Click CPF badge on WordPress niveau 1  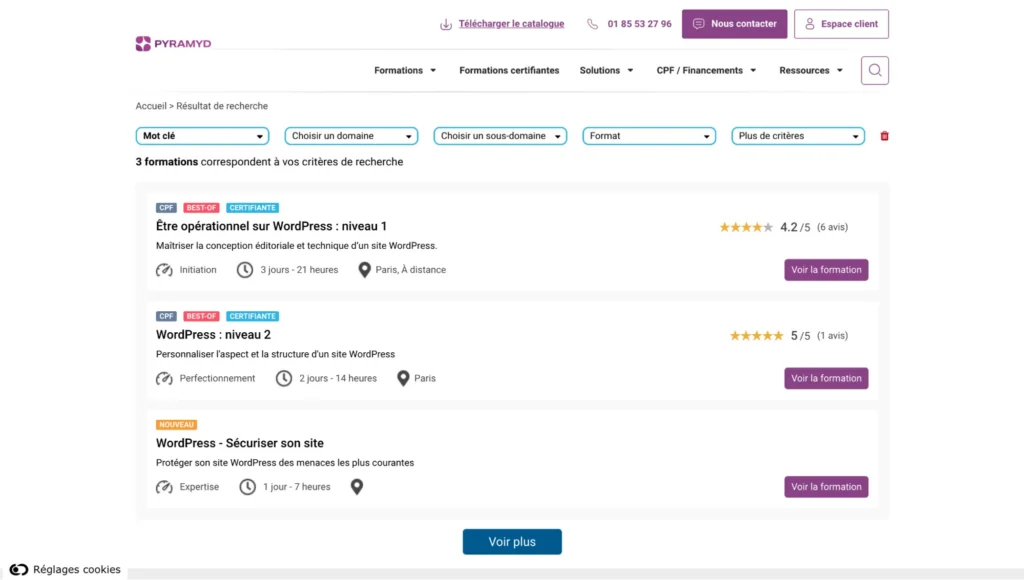click(x=166, y=208)
